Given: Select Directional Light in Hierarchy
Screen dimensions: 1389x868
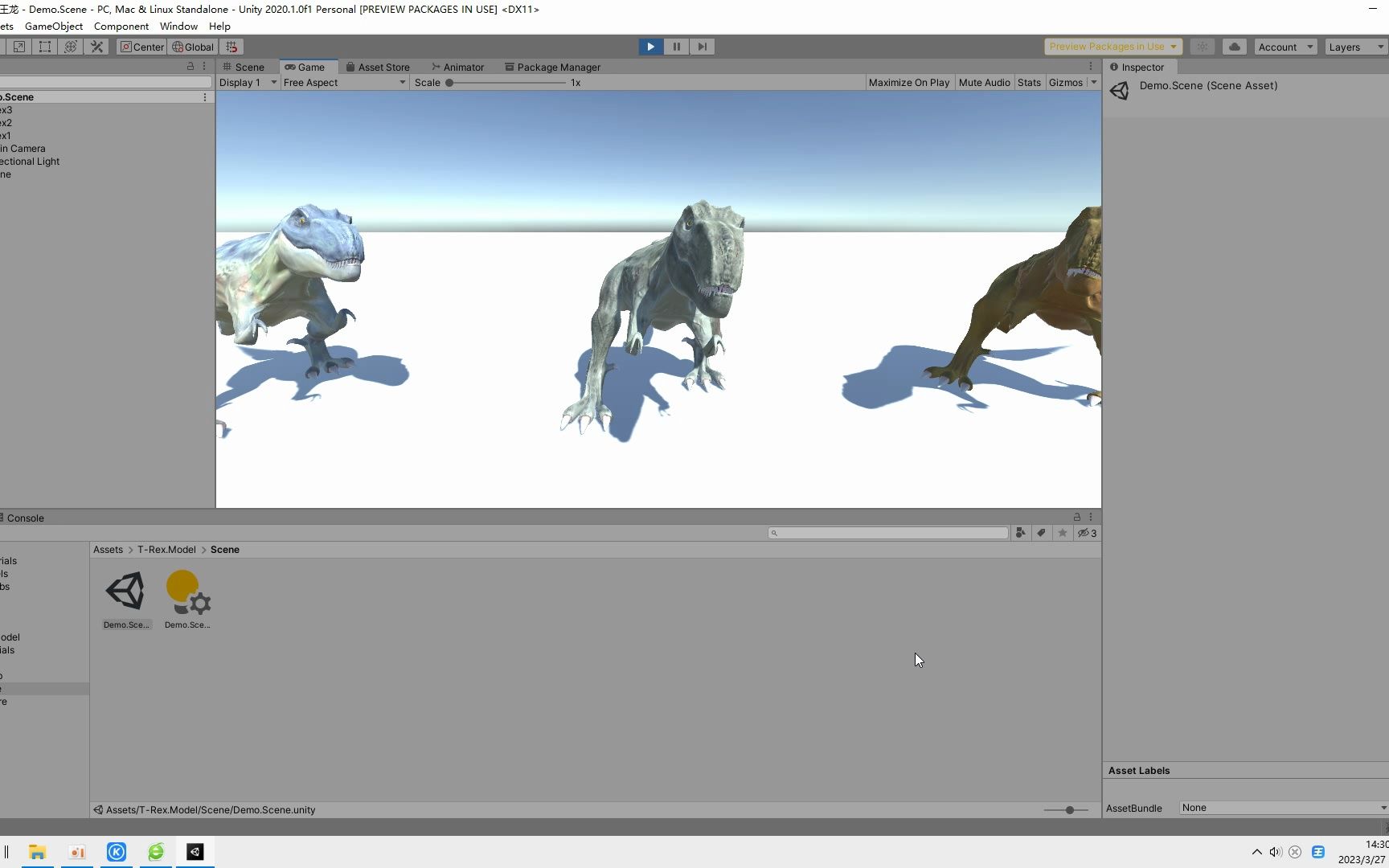Looking at the screenshot, I should point(30,161).
